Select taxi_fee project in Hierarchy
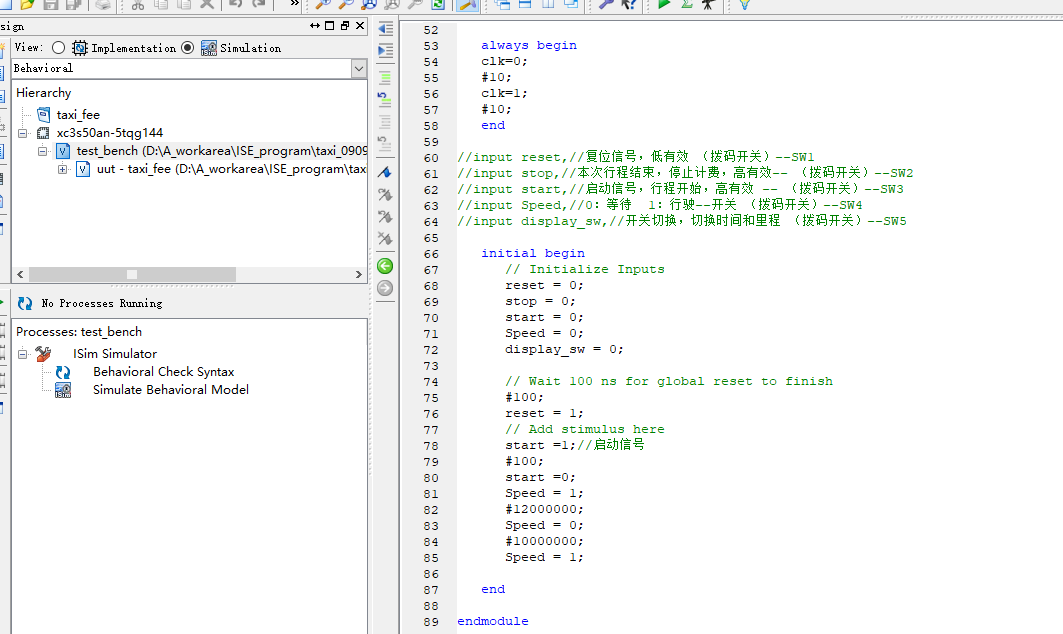Viewport: 1063px width, 634px height. click(x=77, y=115)
